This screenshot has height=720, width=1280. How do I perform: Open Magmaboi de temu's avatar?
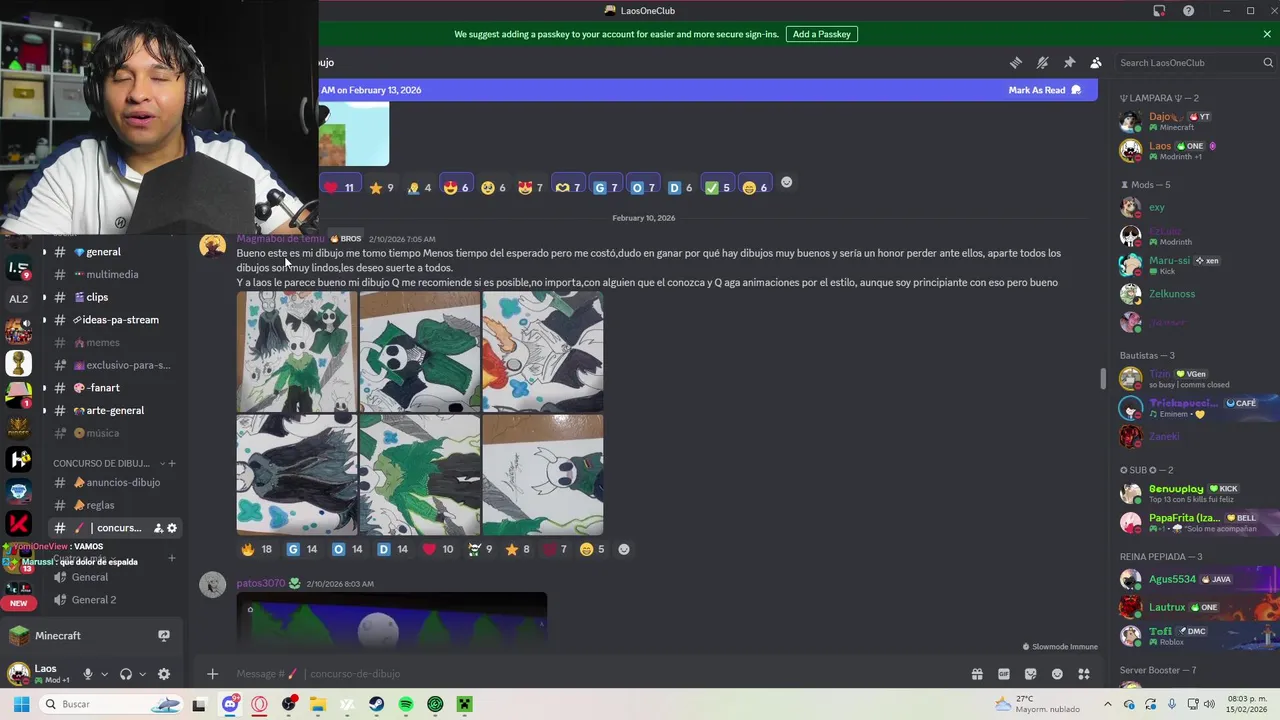tap(212, 246)
